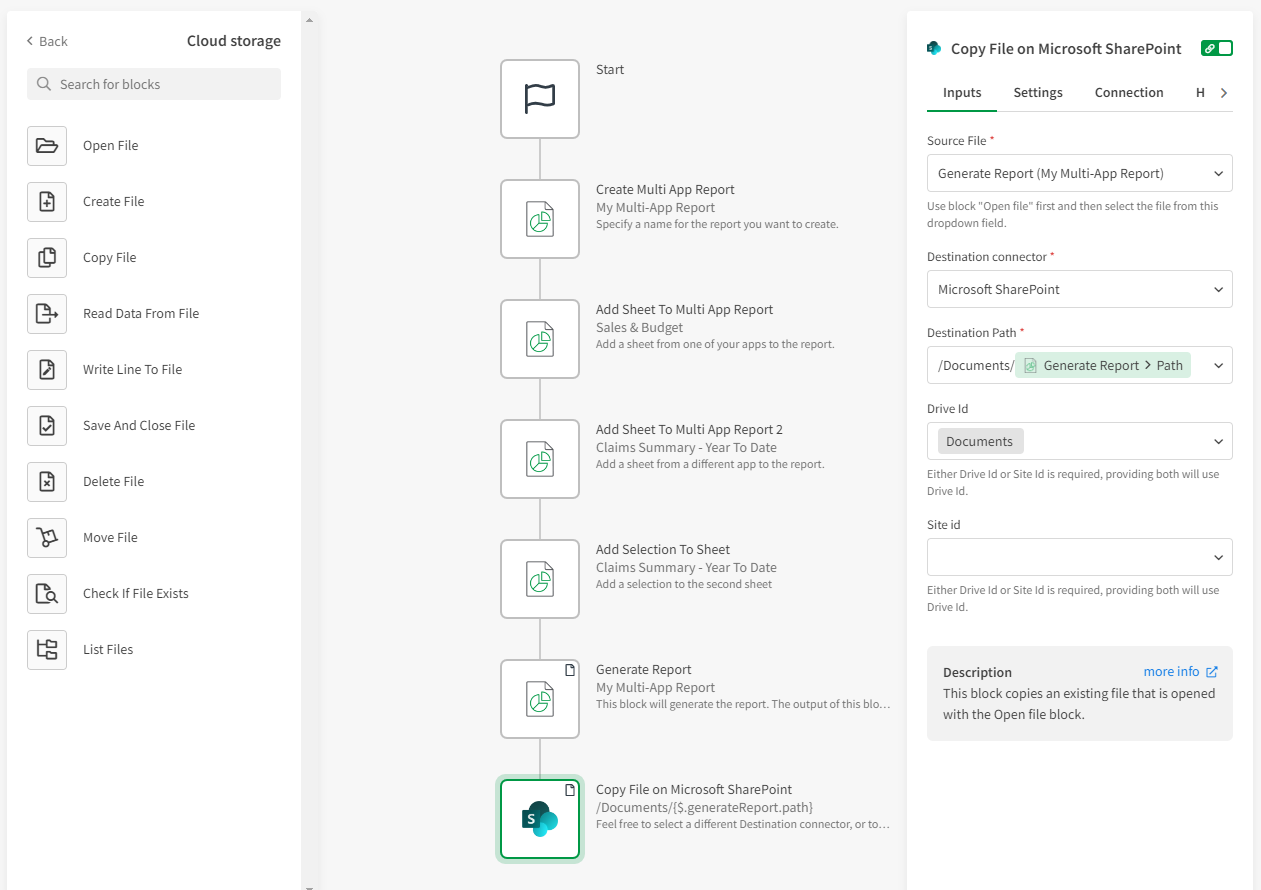Expand the Destination connector dropdown

pos(1079,289)
